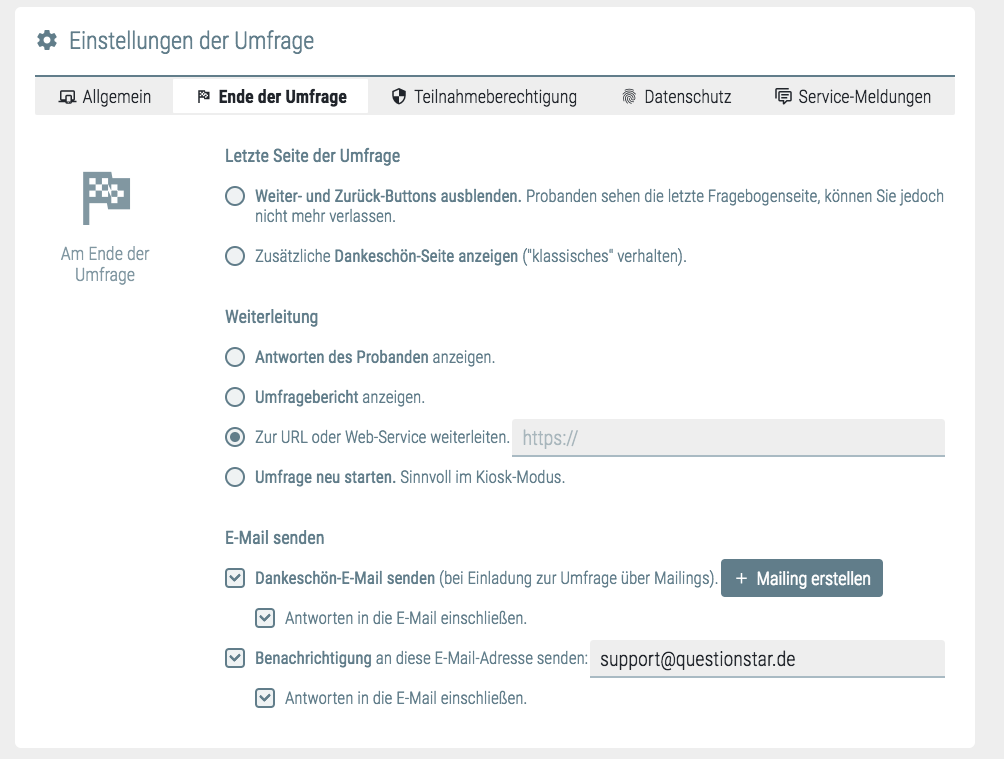Switch to the Ende der Umfrage tab

click(x=270, y=97)
